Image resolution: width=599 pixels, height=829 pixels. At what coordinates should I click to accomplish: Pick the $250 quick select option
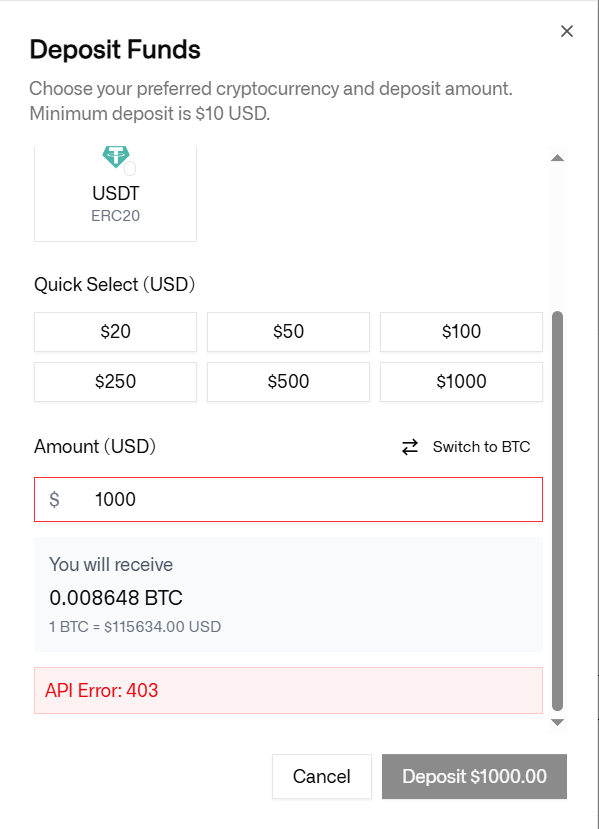pos(115,381)
